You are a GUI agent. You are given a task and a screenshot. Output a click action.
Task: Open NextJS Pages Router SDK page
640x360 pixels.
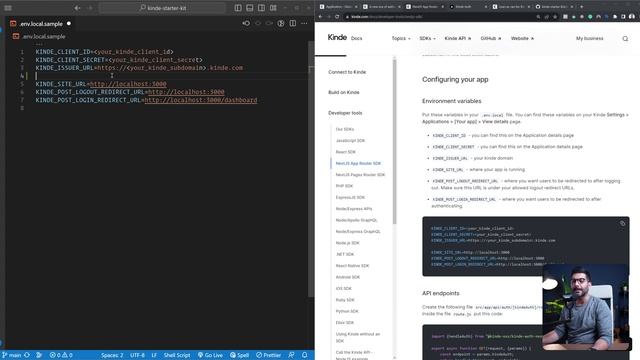(x=360, y=175)
